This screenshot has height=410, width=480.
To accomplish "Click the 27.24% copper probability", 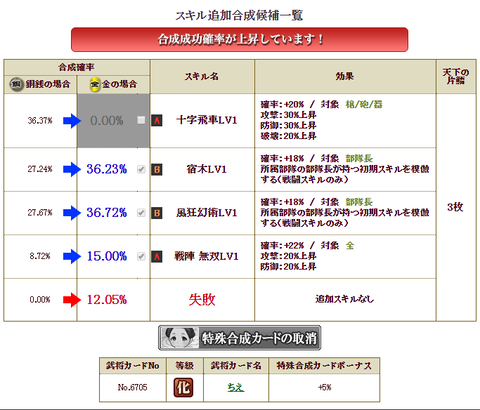I will tap(40, 169).
